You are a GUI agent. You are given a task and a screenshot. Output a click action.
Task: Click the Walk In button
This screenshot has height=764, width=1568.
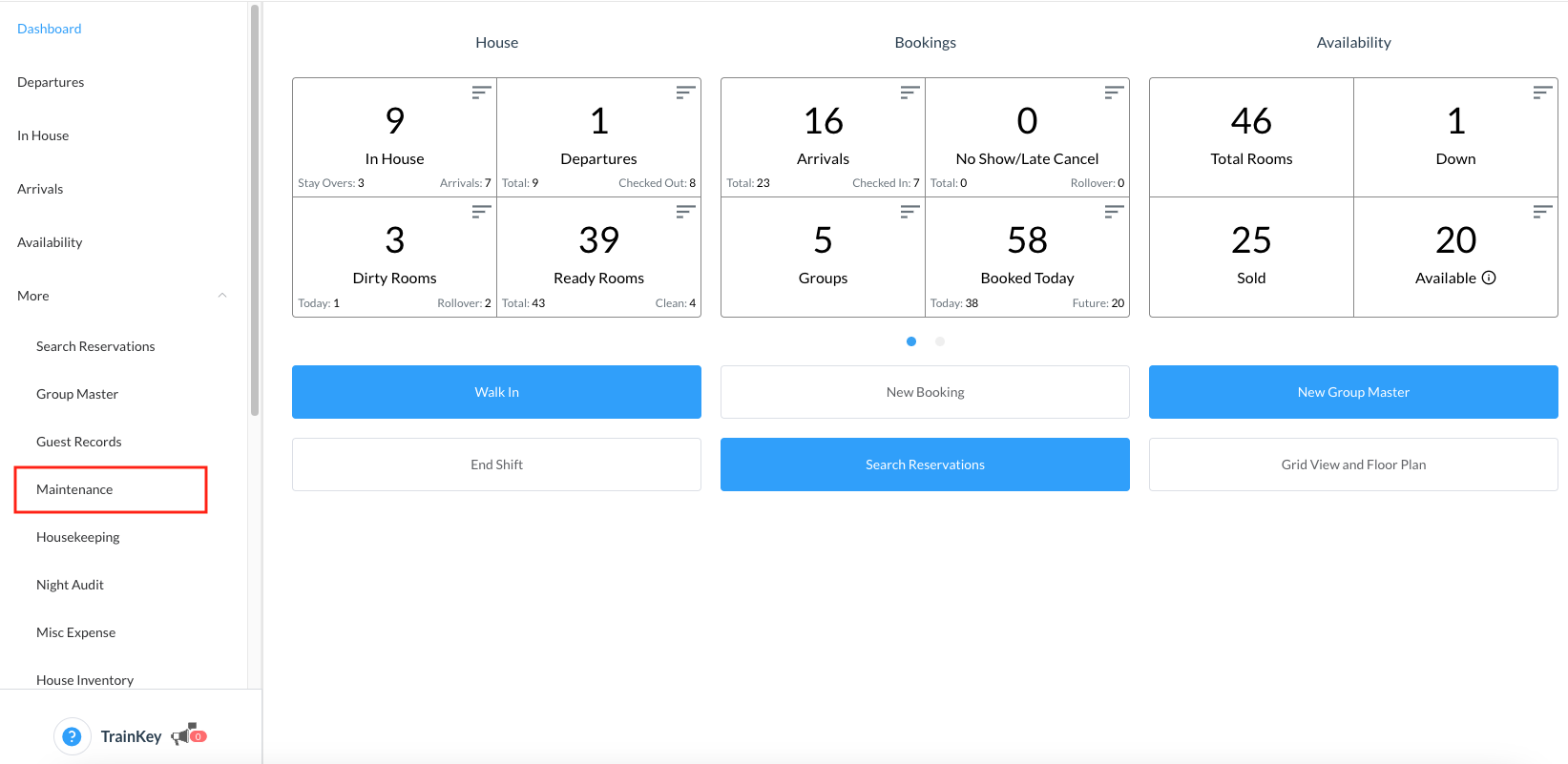pyautogui.click(x=496, y=392)
